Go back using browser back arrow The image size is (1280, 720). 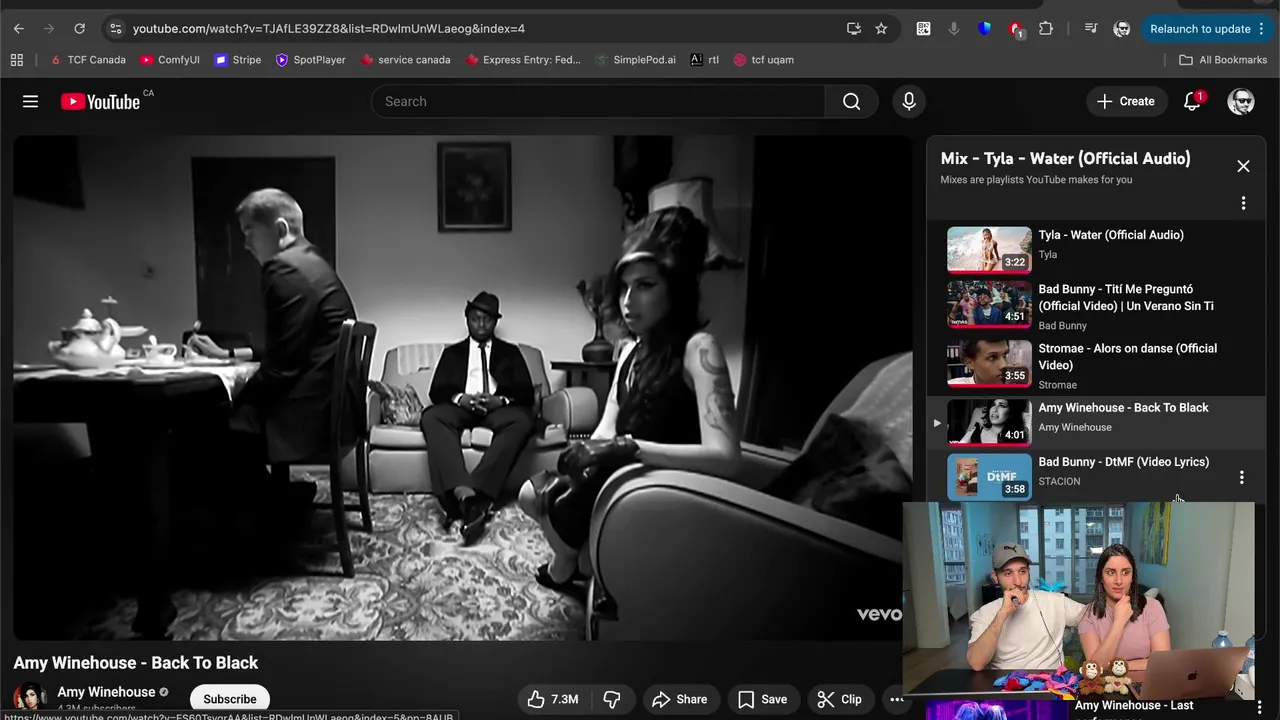(19, 29)
